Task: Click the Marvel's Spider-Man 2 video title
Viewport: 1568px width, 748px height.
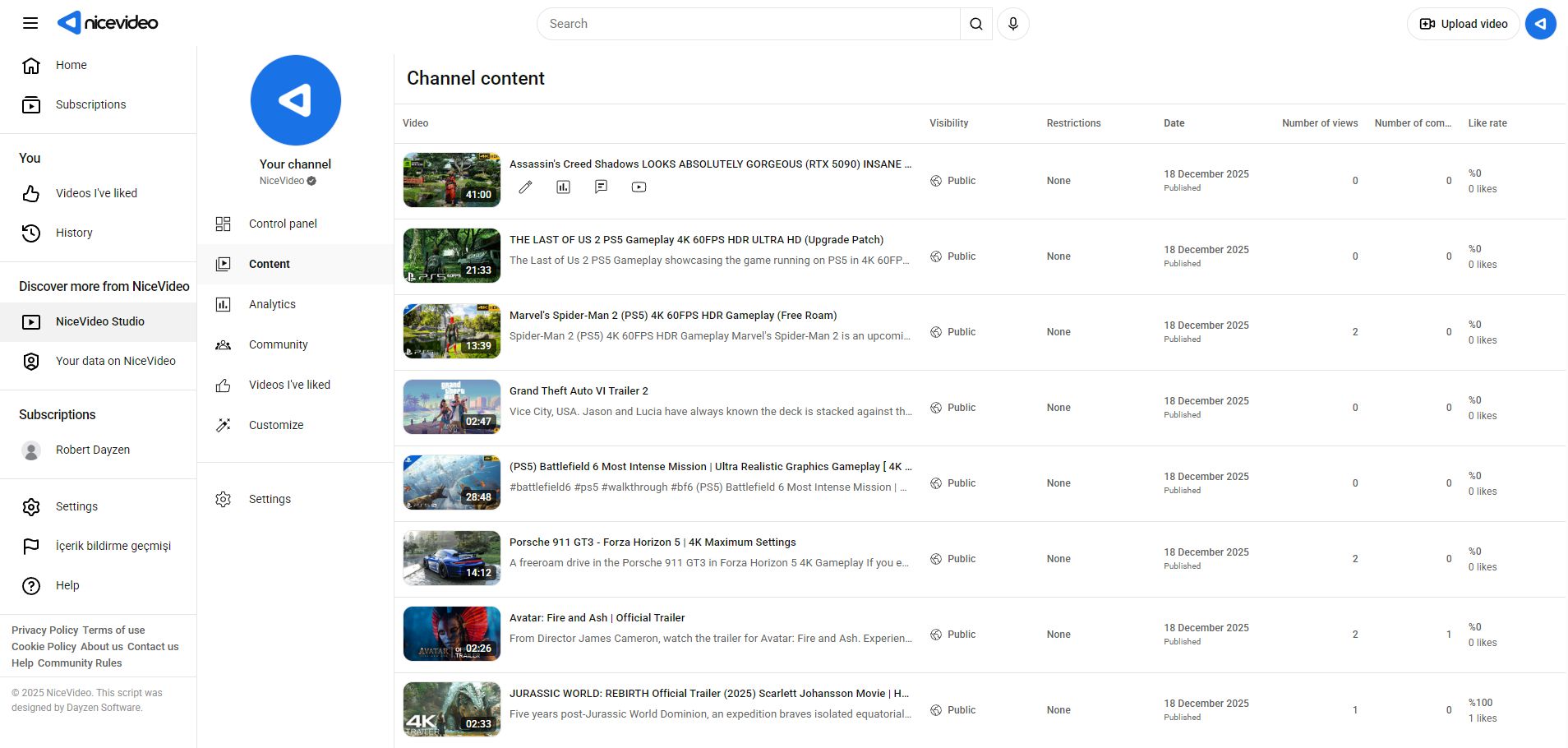Action: point(673,316)
